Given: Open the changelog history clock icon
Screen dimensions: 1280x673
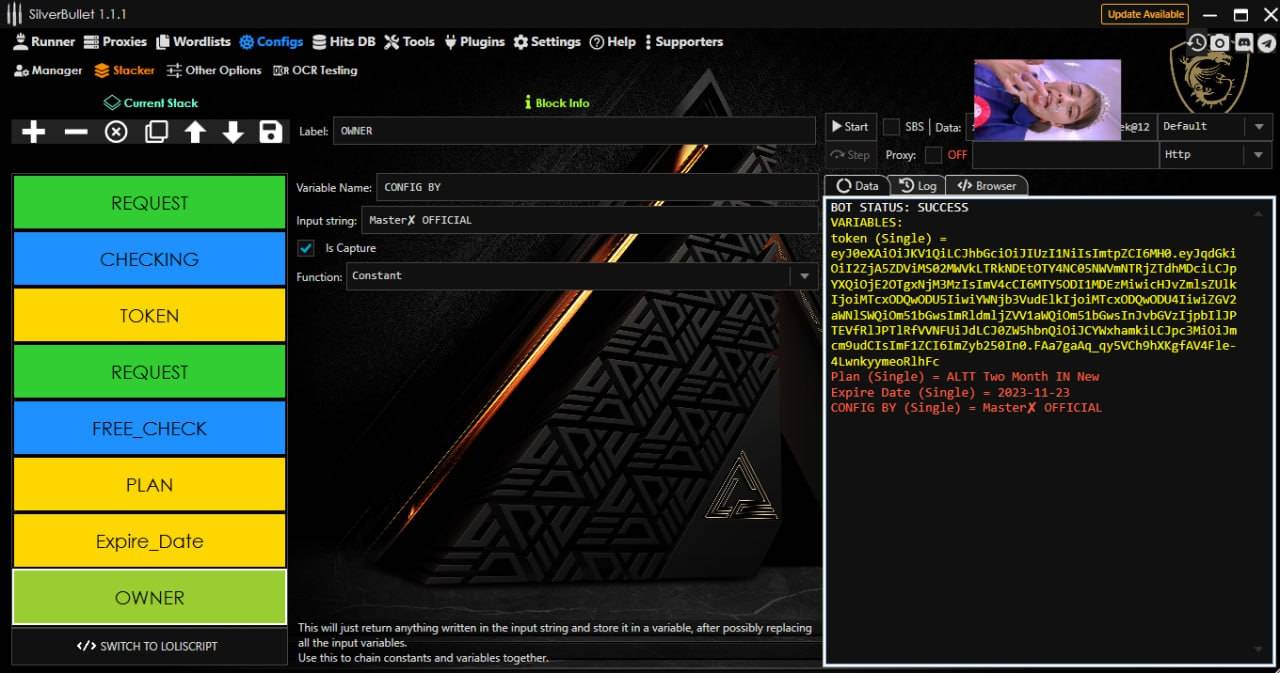Looking at the screenshot, I should (x=1198, y=43).
